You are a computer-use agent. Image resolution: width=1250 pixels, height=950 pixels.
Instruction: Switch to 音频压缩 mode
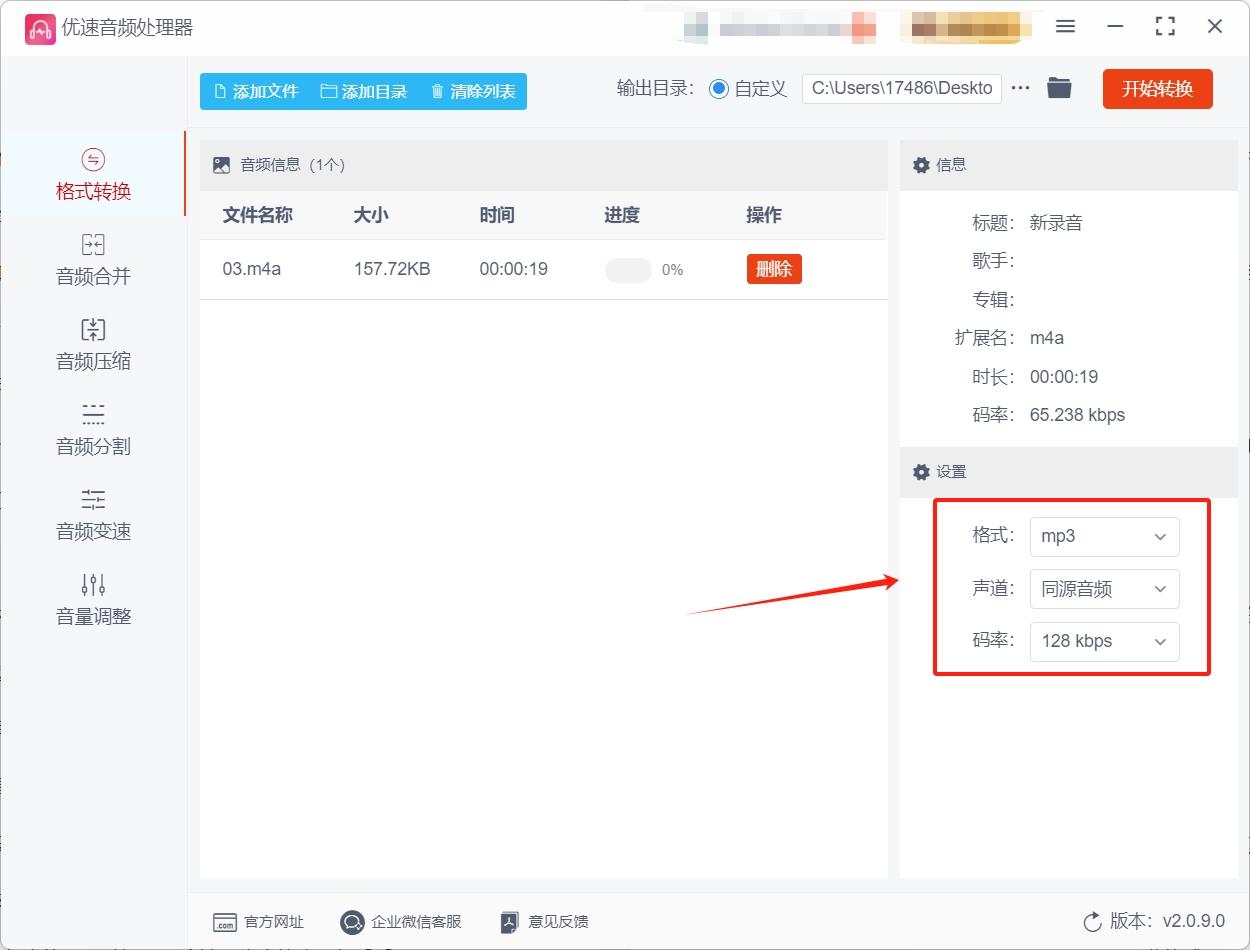(93, 343)
